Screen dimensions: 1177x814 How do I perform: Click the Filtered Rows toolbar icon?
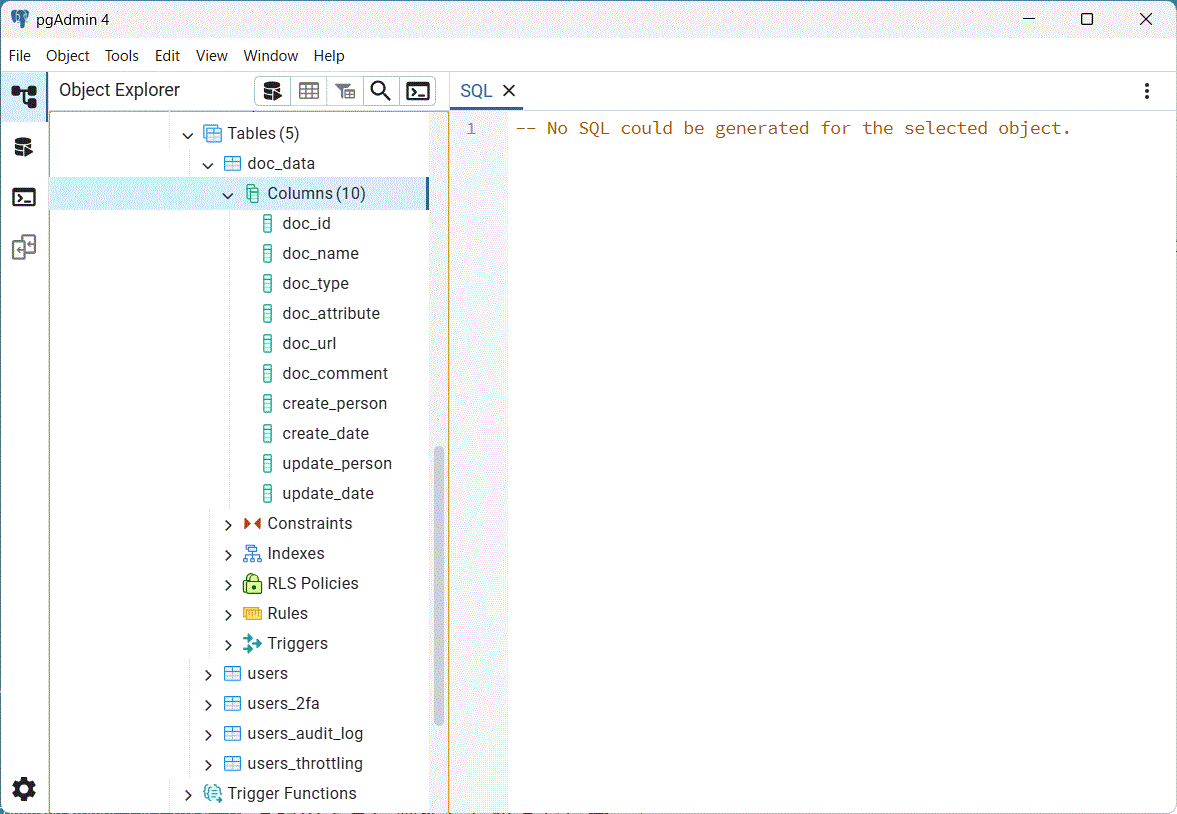point(345,91)
